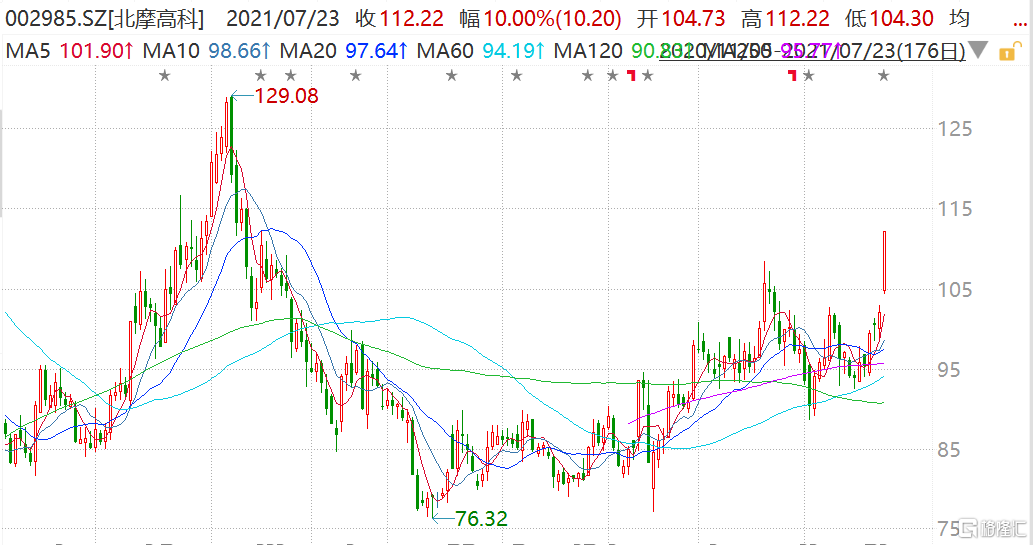Click the 129.08 peak price label
Viewport: 1033px width, 545px height.
pyautogui.click(x=287, y=96)
